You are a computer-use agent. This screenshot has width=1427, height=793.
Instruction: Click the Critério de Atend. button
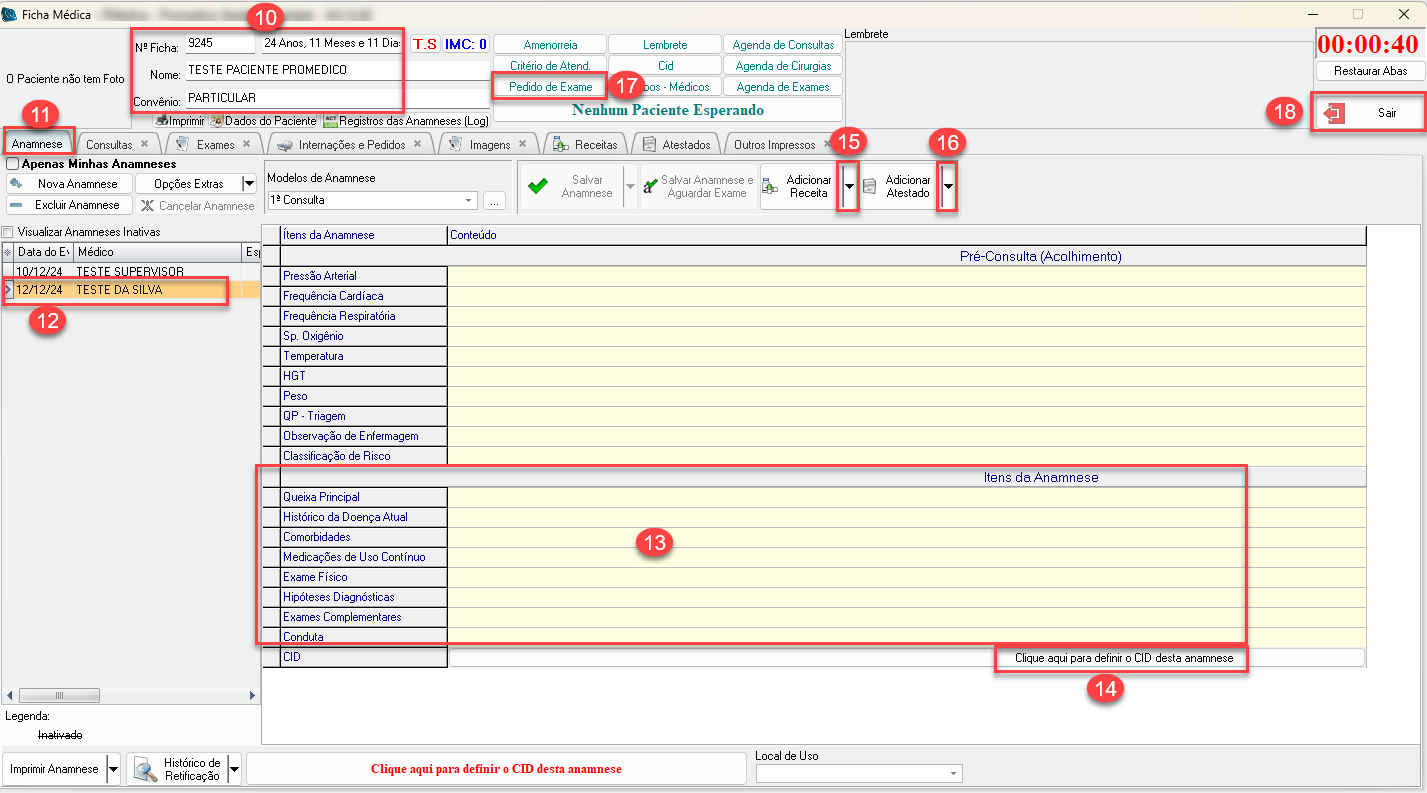click(550, 66)
